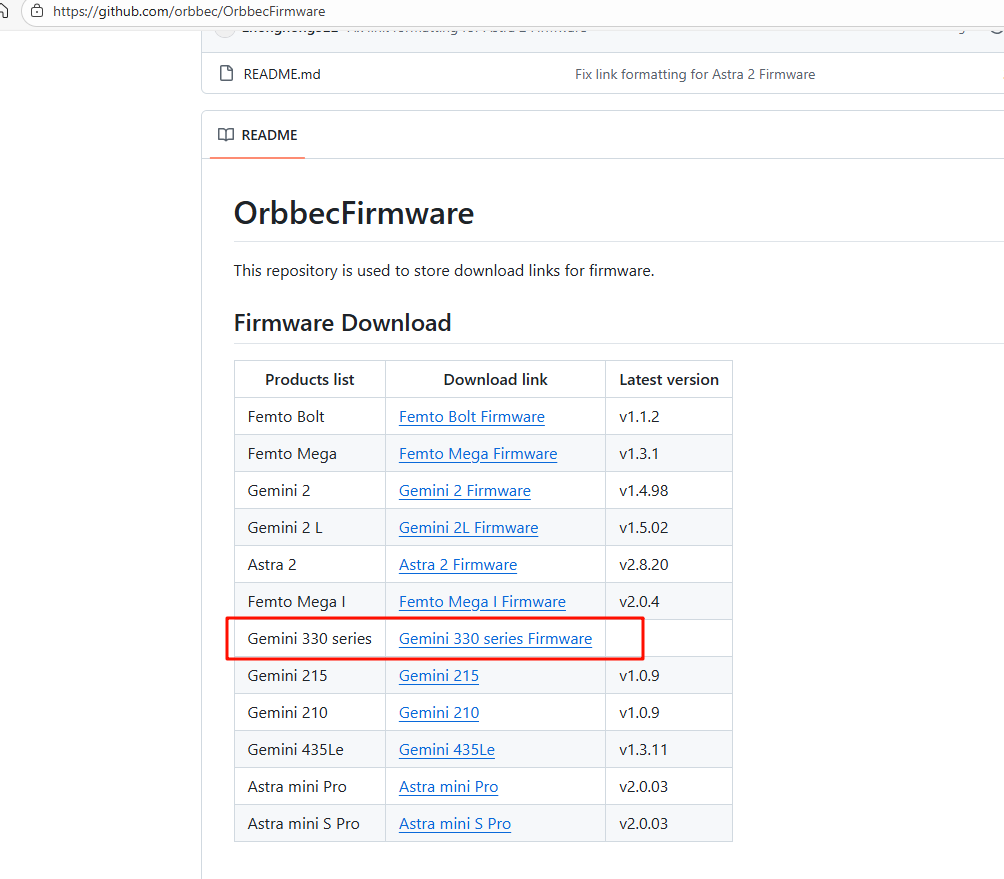Open the Gemini 435Le download link
Viewport: 1004px width, 879px height.
pos(446,750)
